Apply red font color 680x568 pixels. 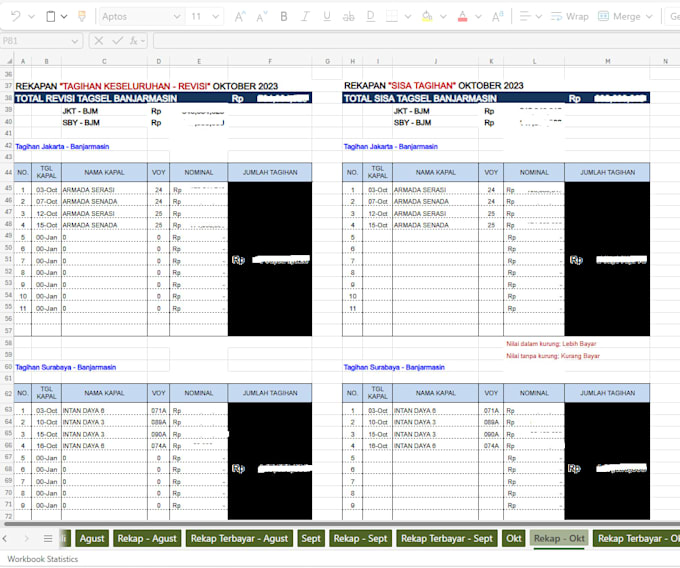click(462, 16)
